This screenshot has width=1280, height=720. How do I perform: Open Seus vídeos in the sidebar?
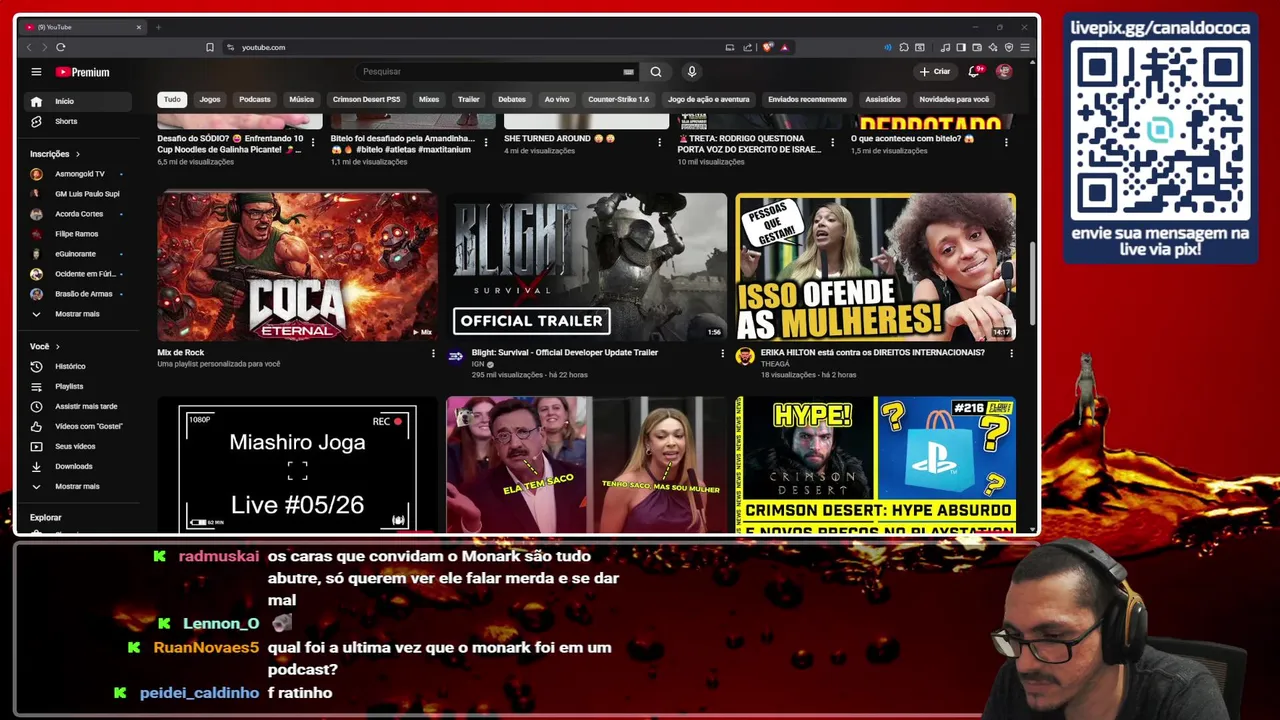78,446
